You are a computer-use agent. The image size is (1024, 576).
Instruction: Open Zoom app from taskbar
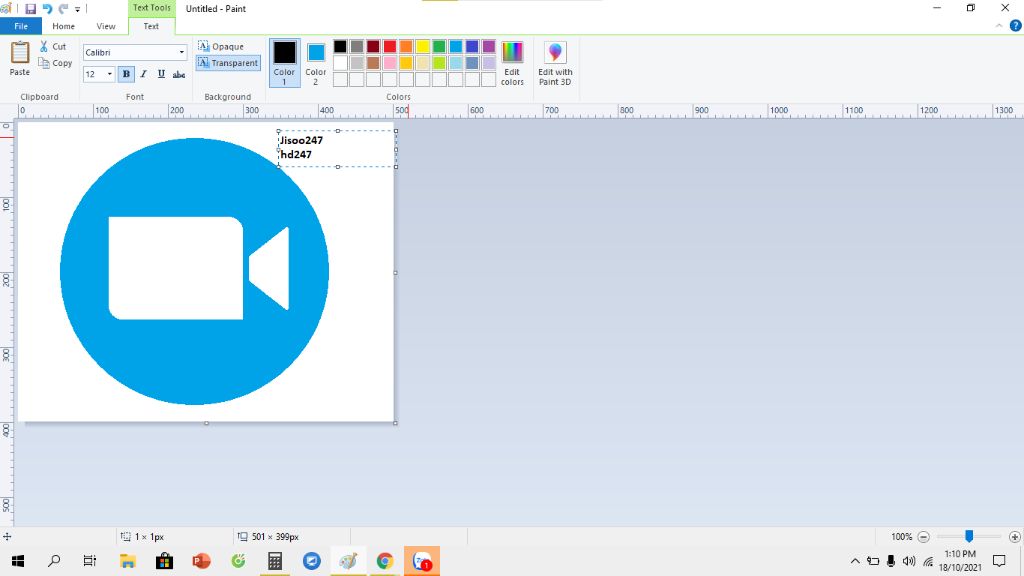(312, 561)
